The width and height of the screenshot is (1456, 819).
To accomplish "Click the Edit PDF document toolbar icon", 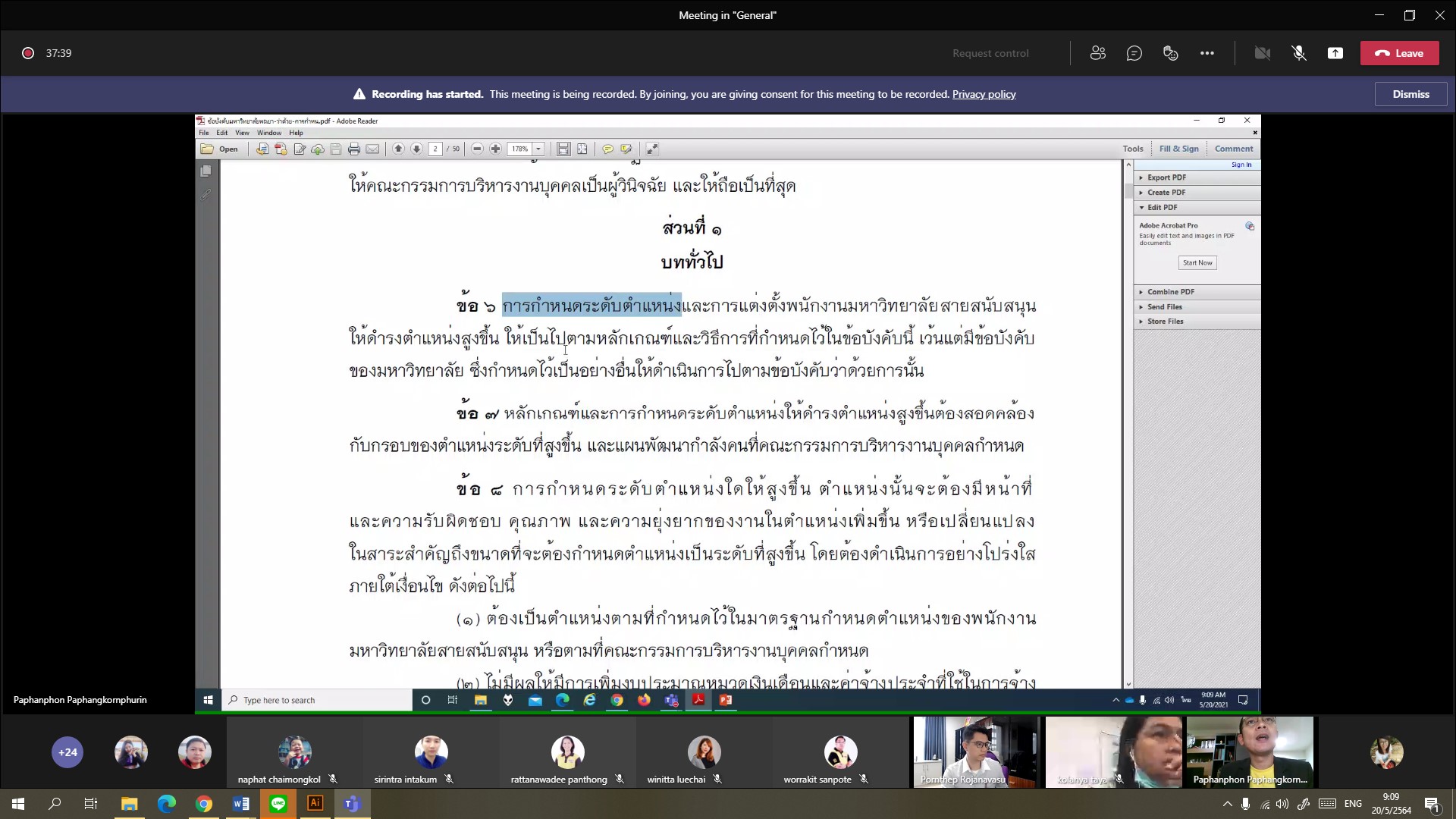I will 300,149.
